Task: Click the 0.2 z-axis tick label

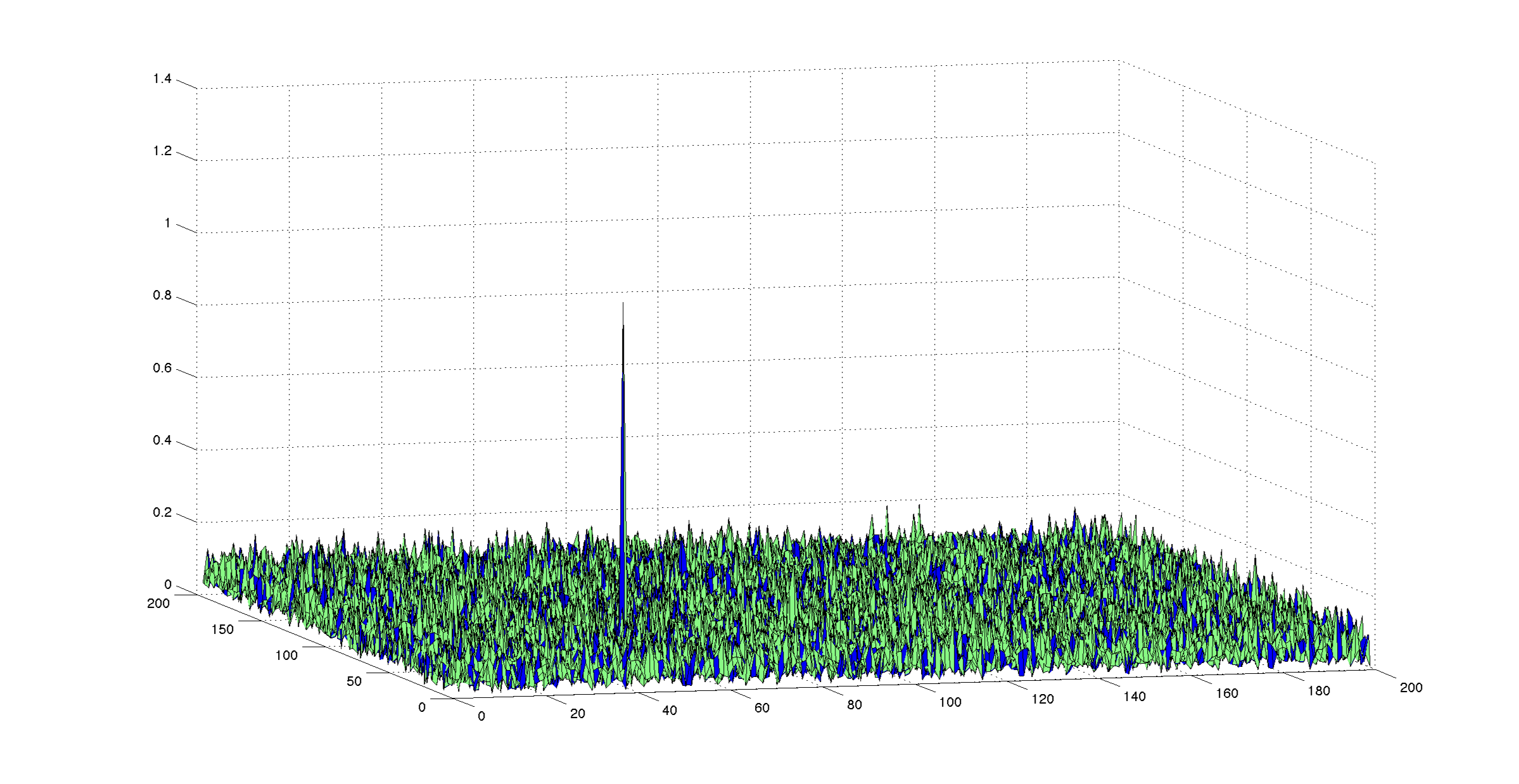Action: coord(162,512)
